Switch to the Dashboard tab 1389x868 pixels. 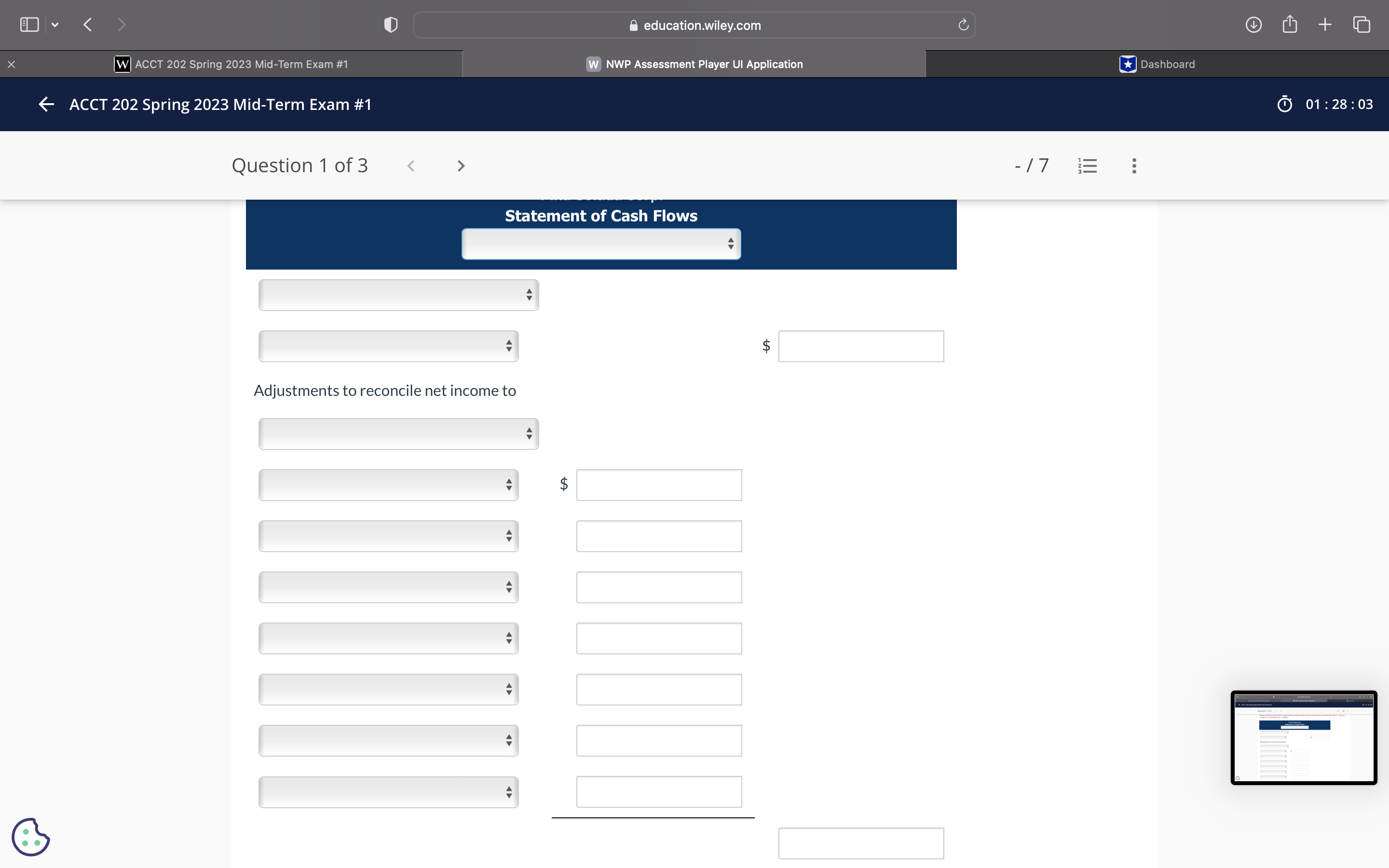click(x=1157, y=64)
